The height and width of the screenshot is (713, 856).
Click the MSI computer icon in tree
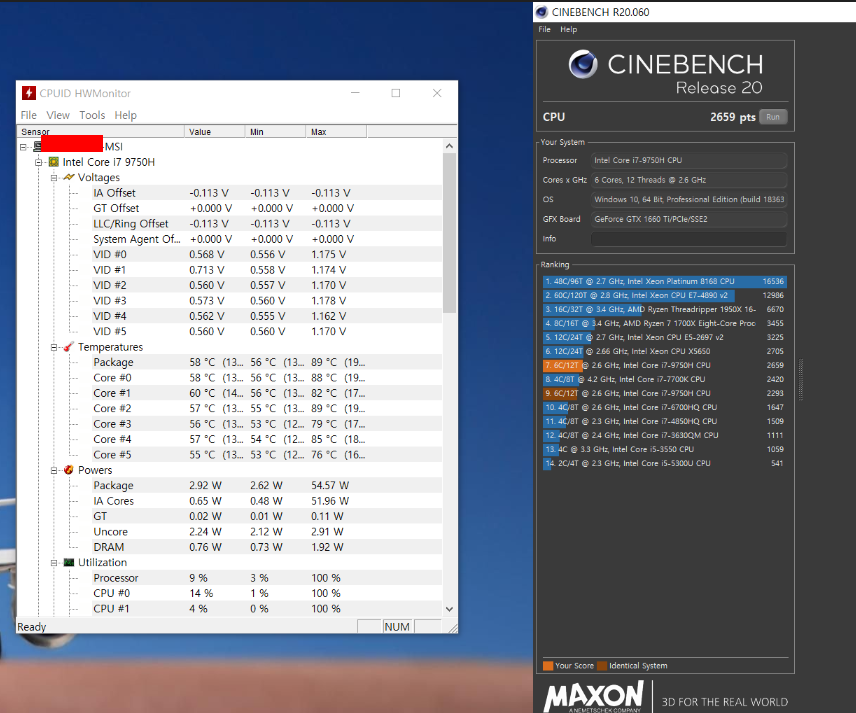(x=38, y=146)
